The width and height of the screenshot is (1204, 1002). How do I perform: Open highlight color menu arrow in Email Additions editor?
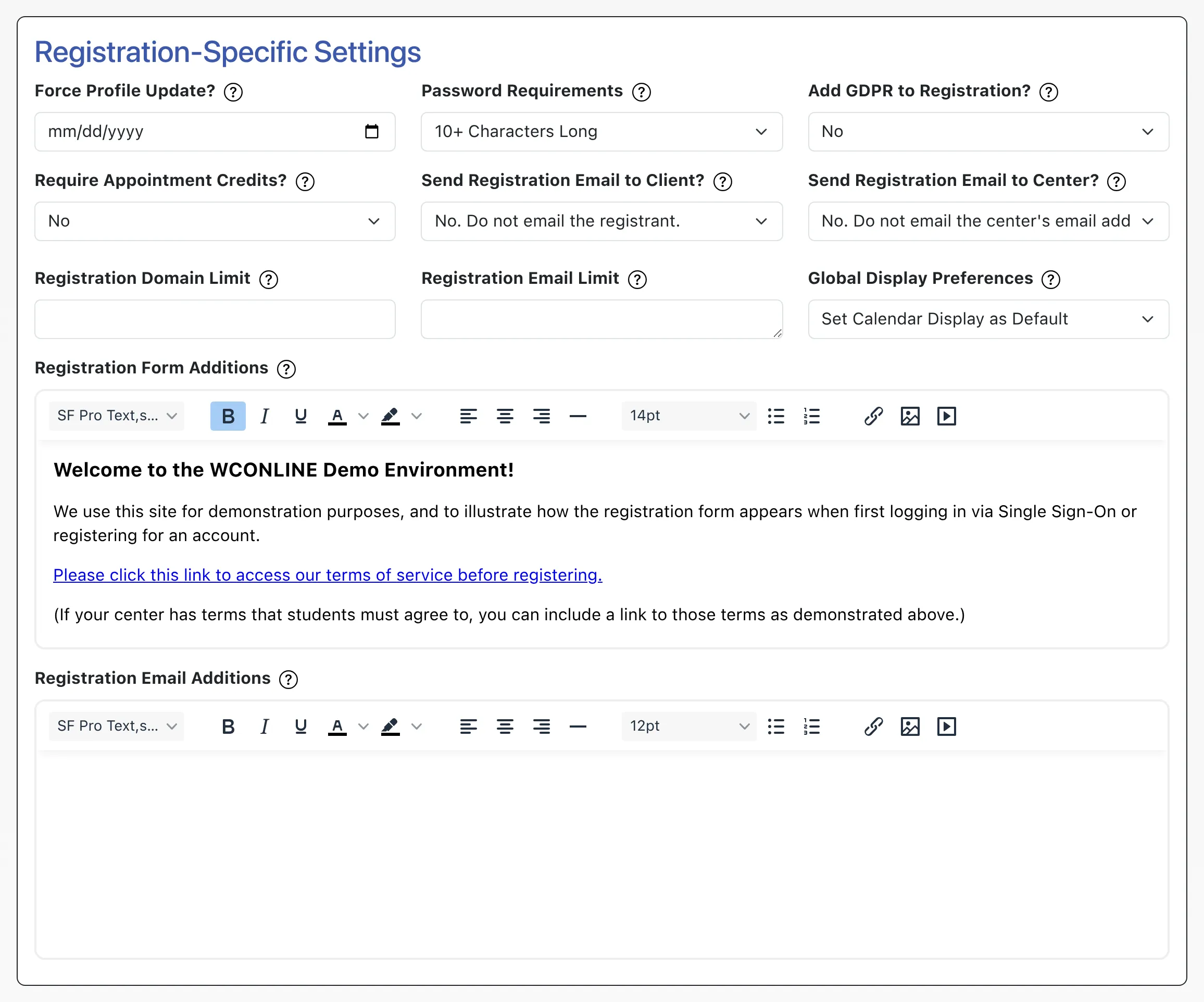(x=417, y=727)
